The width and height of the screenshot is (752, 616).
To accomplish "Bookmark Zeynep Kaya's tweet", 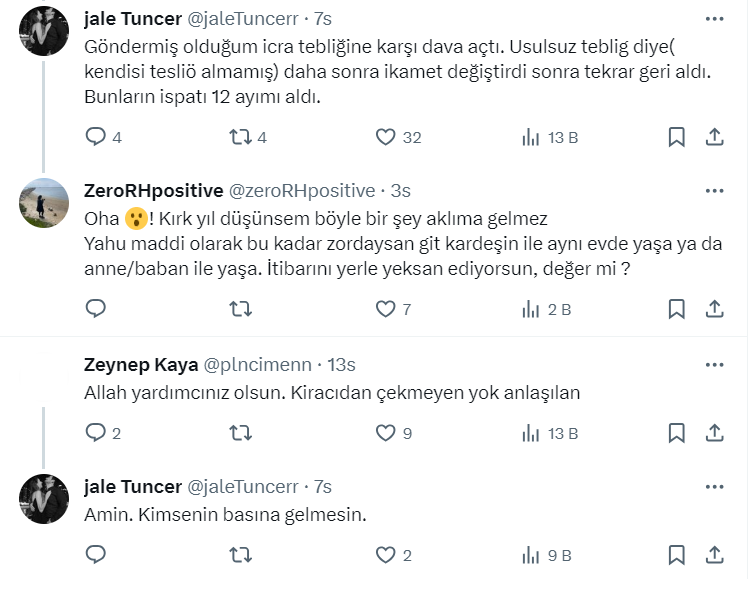I will click(x=677, y=433).
